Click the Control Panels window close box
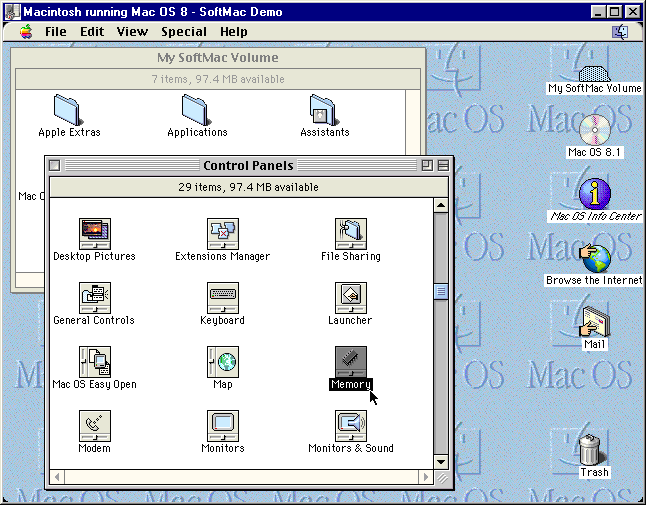This screenshot has width=646, height=505. [x=54, y=166]
